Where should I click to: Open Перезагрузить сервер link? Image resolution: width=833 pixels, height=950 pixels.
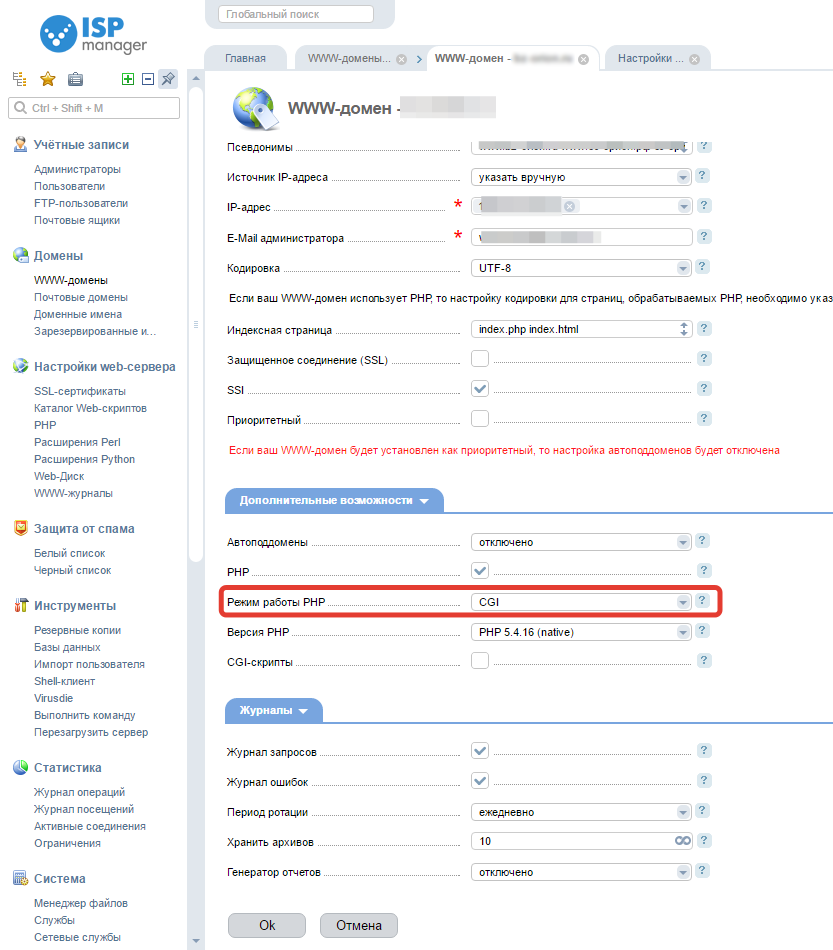click(x=91, y=732)
